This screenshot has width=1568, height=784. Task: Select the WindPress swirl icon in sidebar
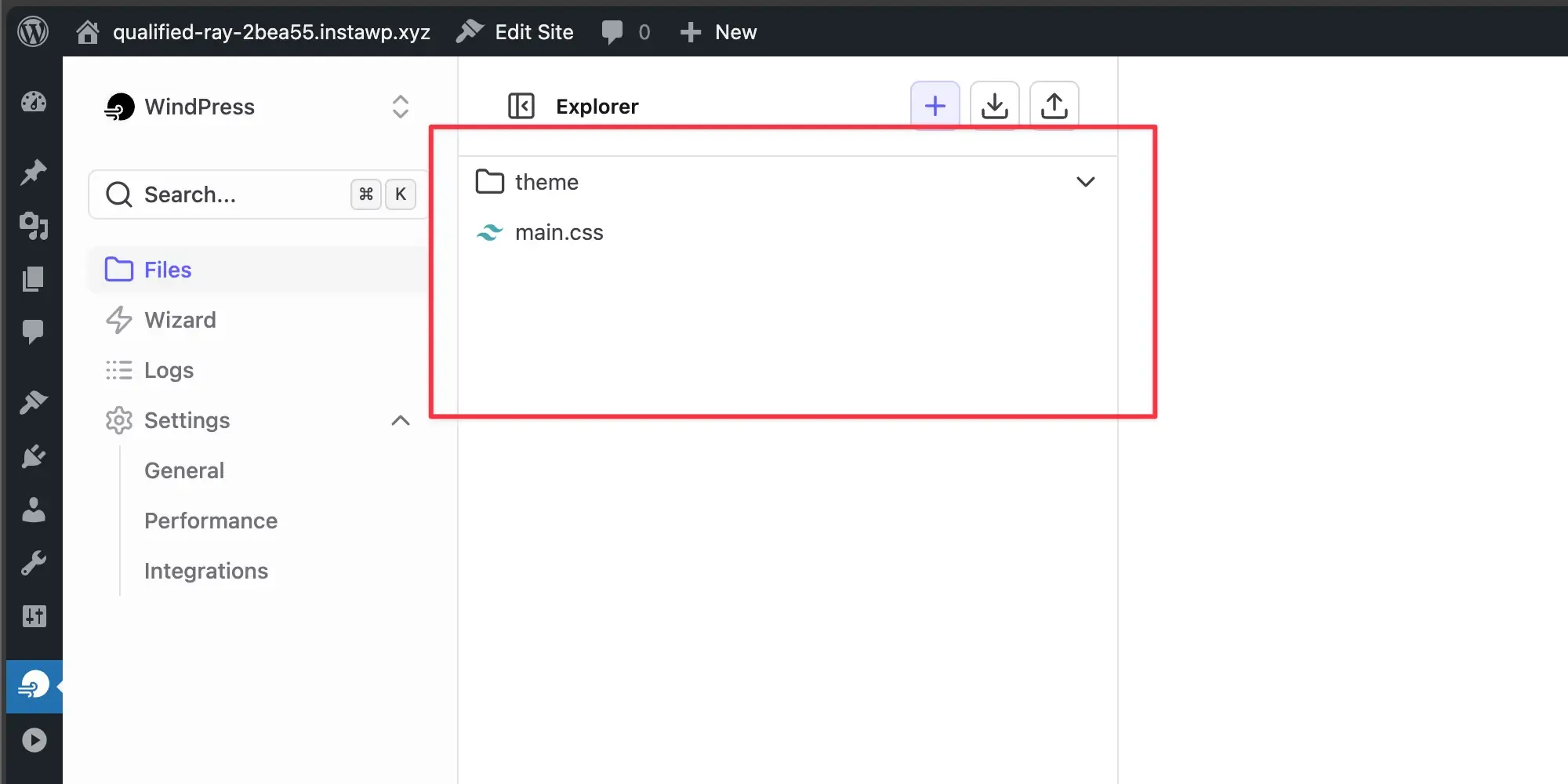[33, 685]
